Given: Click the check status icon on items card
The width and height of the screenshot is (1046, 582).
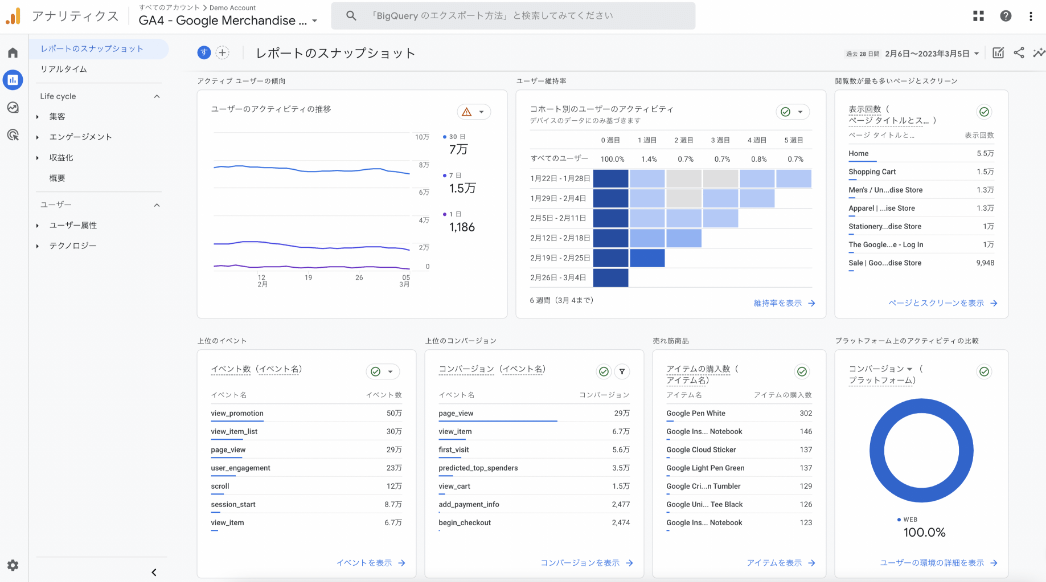Looking at the screenshot, I should (802, 372).
